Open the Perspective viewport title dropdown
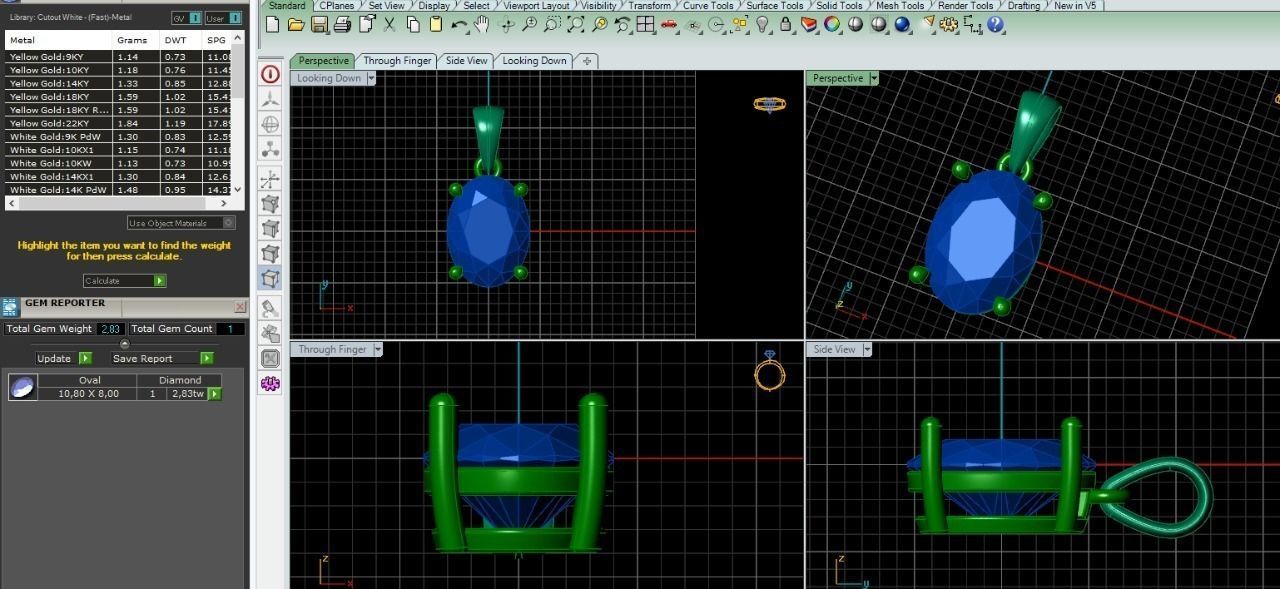Screen dimensions: 1280x589 click(x=873, y=78)
